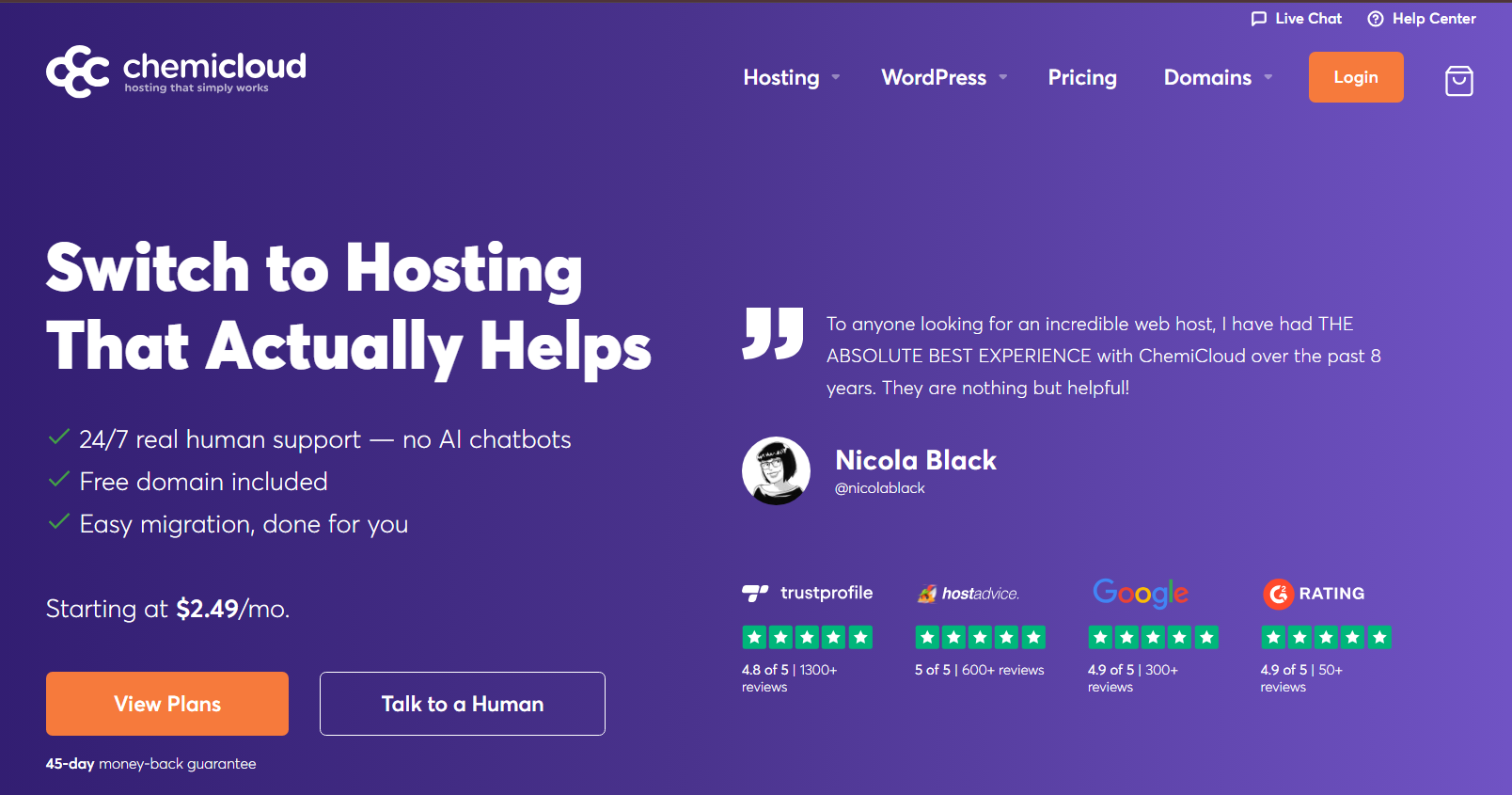Click the Google five-star rating
This screenshot has width=1512, height=795.
1154,637
